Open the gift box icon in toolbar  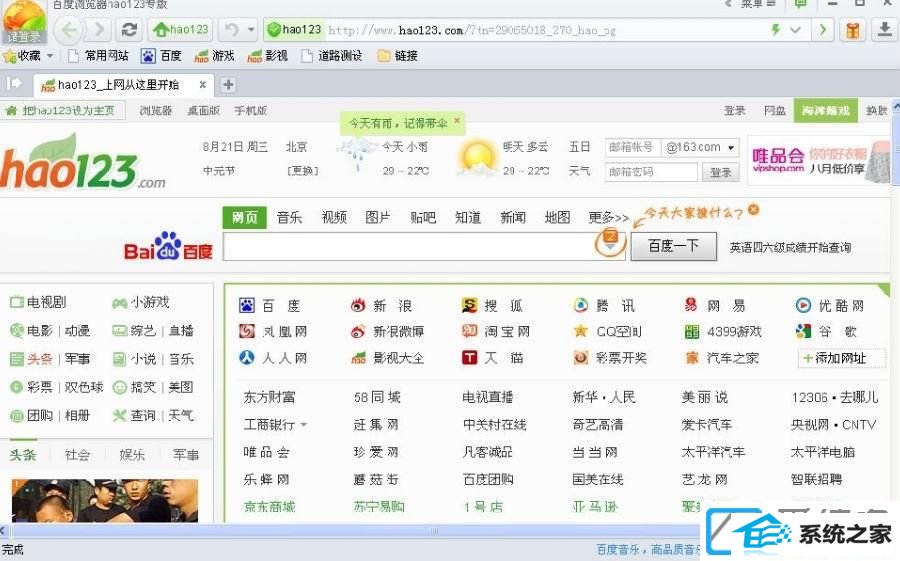pos(853,30)
